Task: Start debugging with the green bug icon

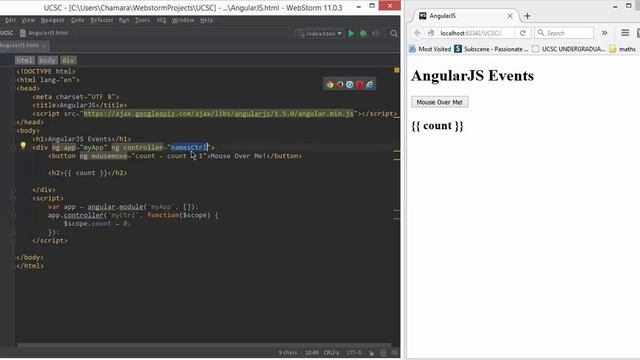Action: 363,33
